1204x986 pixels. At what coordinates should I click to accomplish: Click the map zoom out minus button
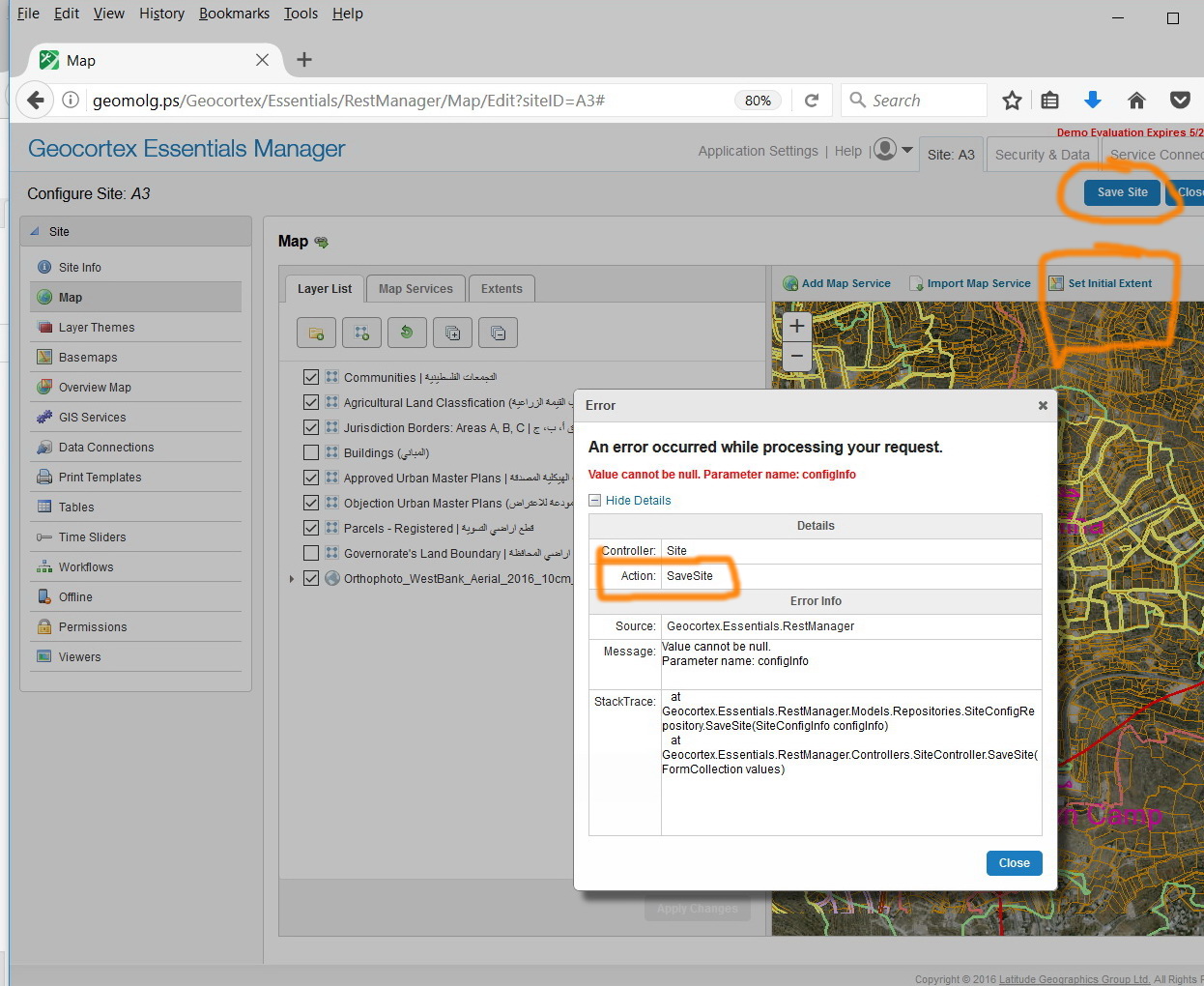(x=797, y=356)
